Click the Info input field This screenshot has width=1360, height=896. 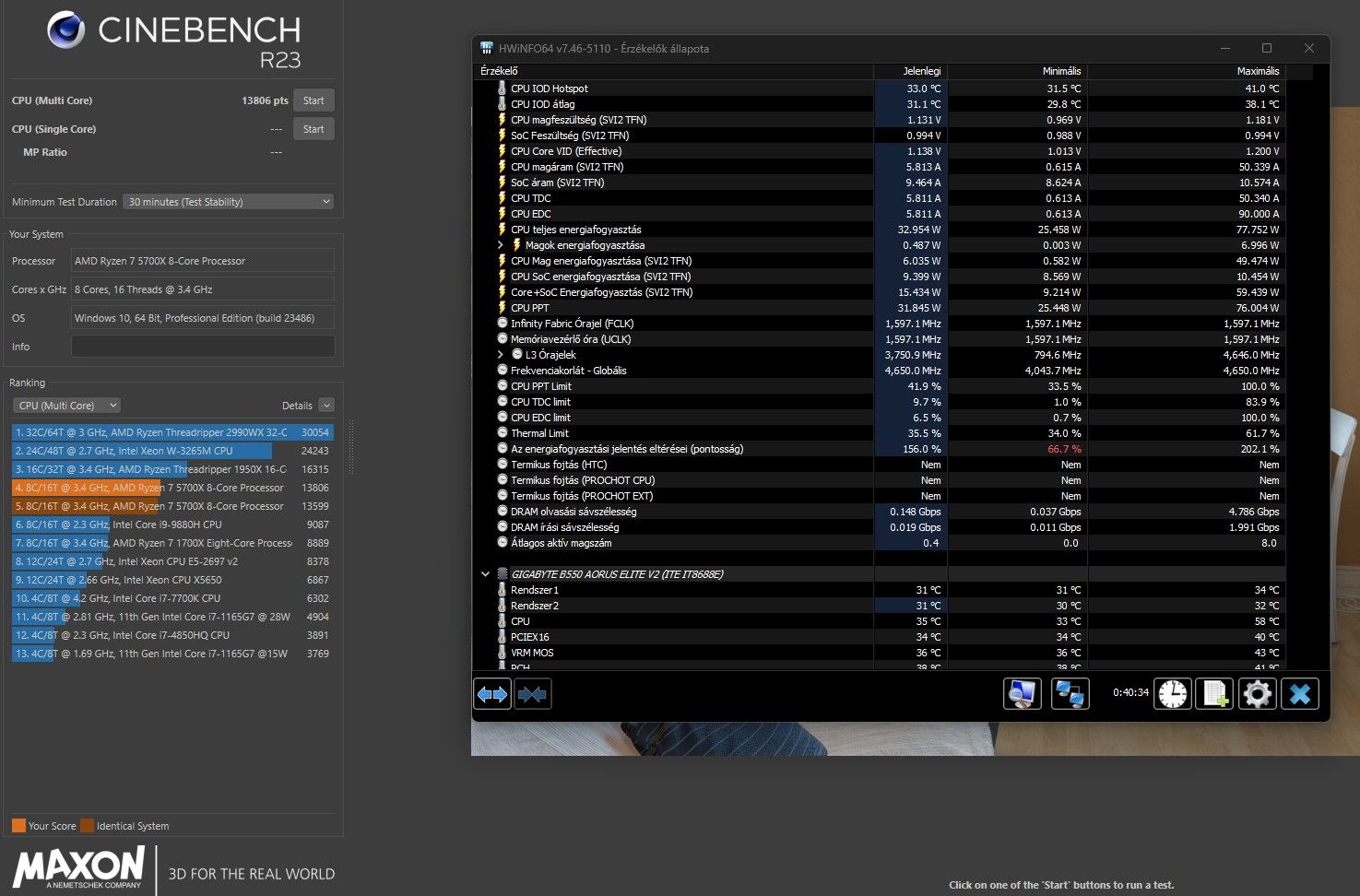203,347
